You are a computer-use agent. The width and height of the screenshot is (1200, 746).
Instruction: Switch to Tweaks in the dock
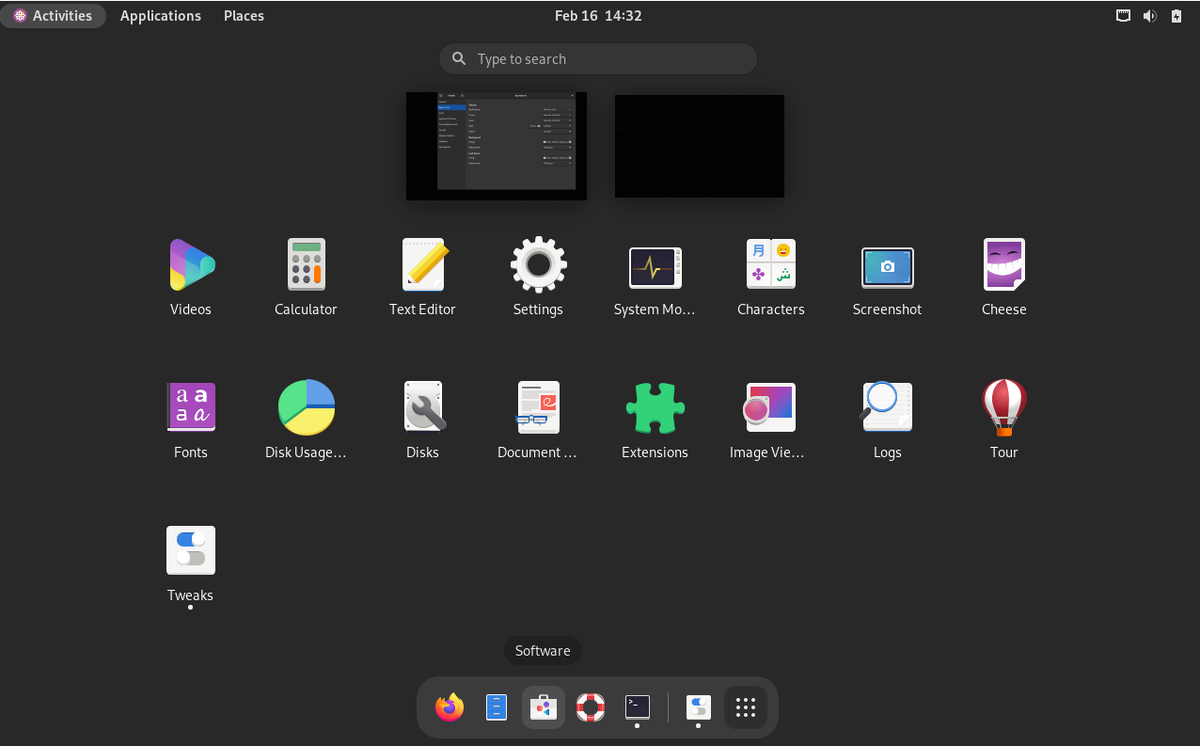click(698, 708)
